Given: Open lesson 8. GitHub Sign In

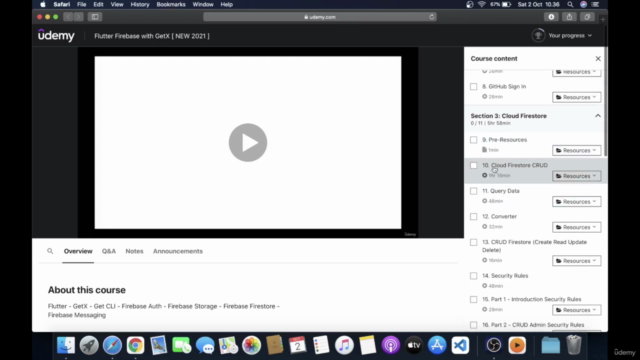Looking at the screenshot, I should (x=504, y=87).
